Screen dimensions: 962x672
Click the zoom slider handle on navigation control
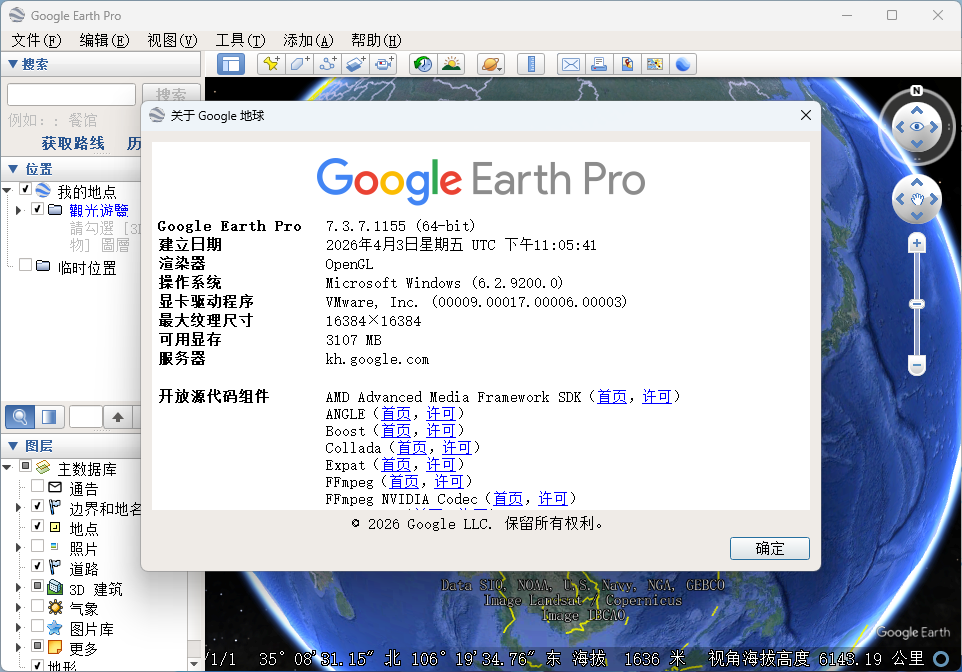pos(917,304)
